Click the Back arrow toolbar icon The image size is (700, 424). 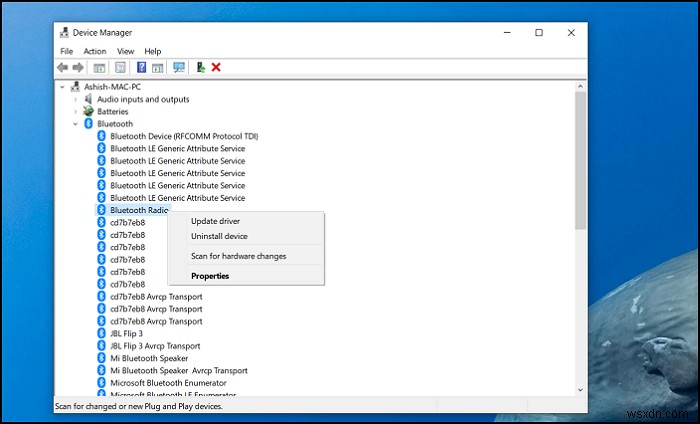click(x=62, y=67)
